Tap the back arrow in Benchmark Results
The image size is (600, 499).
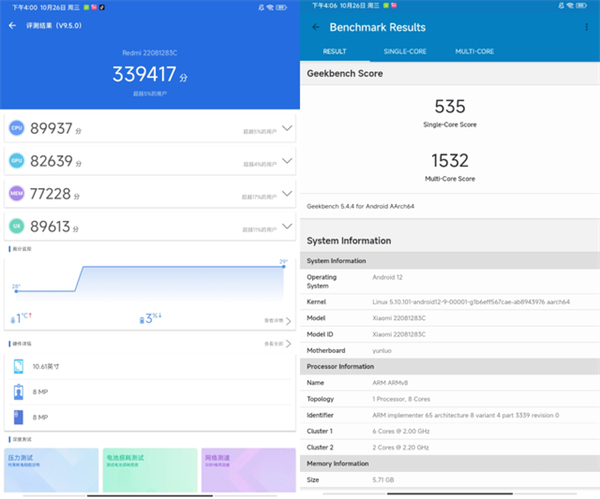[316, 27]
